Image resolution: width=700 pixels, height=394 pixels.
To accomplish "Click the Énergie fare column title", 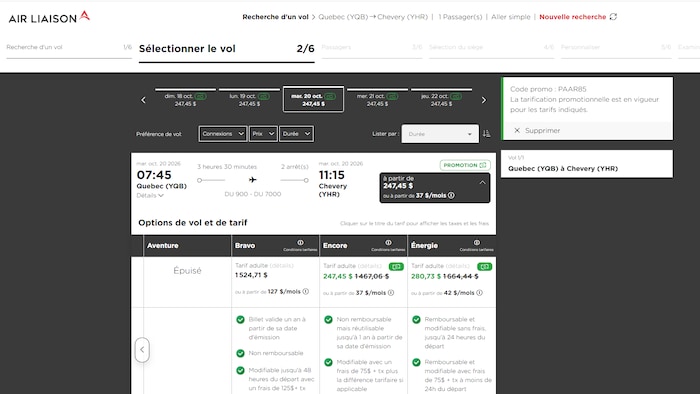I will tap(425, 245).
